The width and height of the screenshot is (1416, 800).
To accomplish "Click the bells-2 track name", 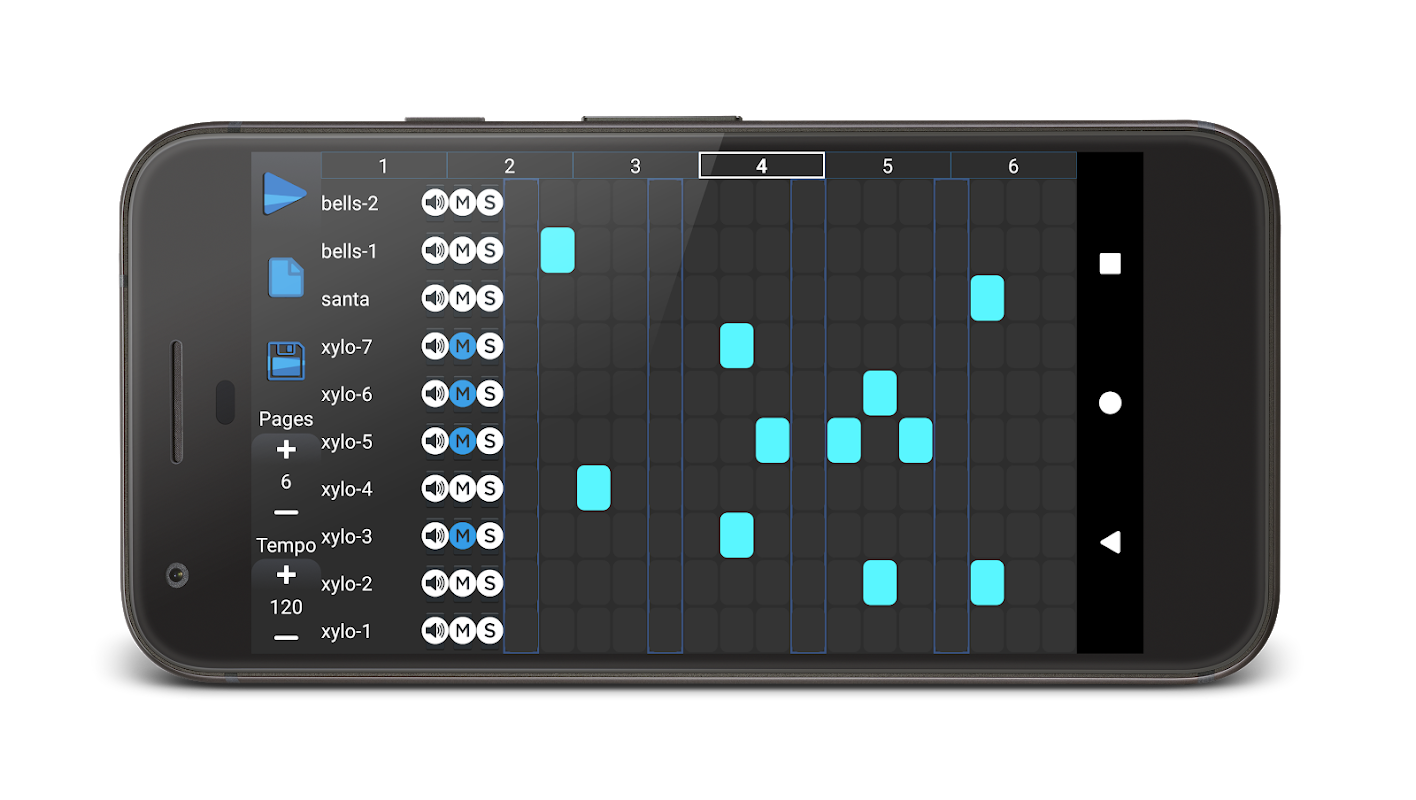I will (x=350, y=203).
